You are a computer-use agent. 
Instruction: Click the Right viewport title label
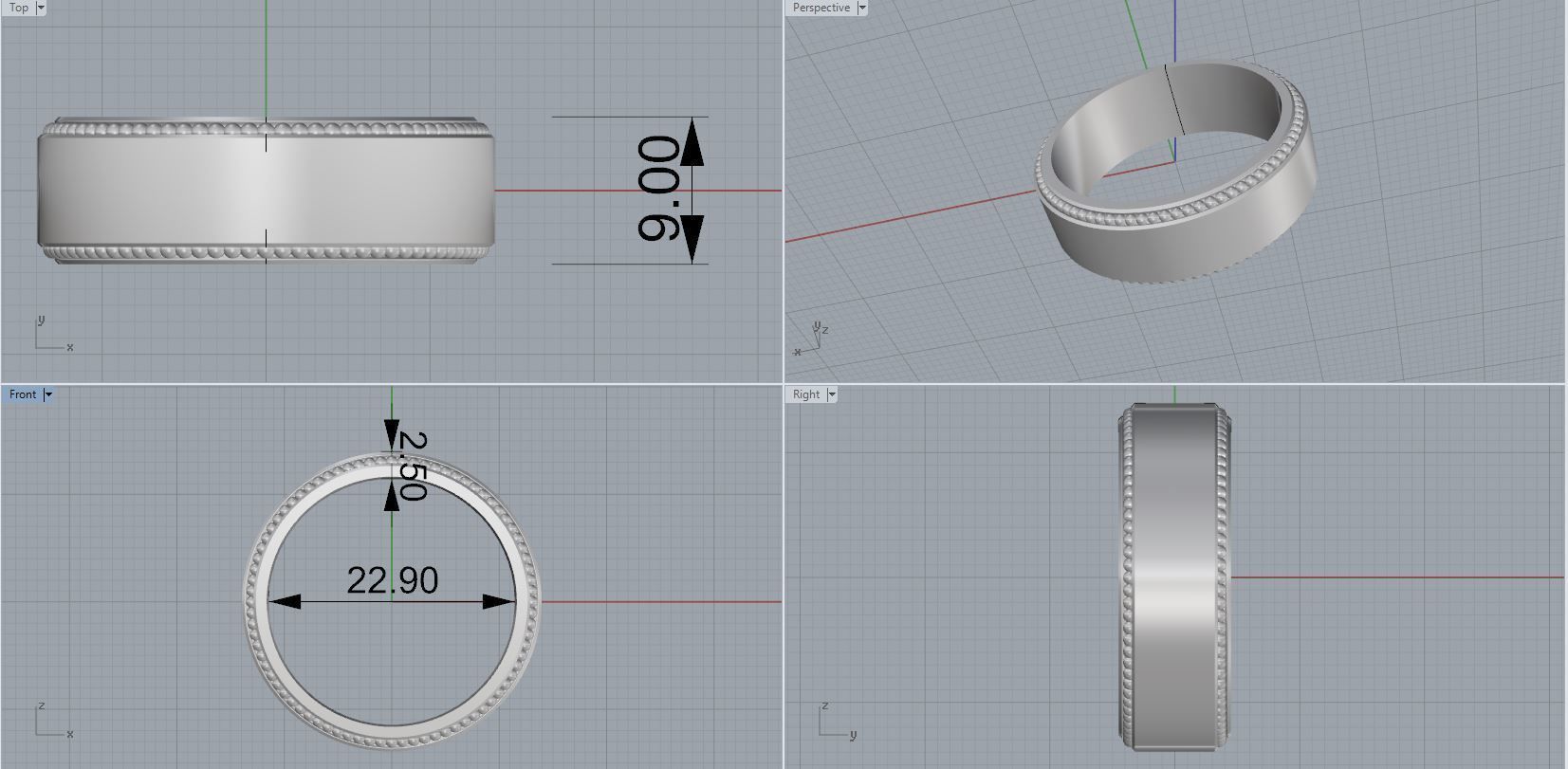point(806,394)
